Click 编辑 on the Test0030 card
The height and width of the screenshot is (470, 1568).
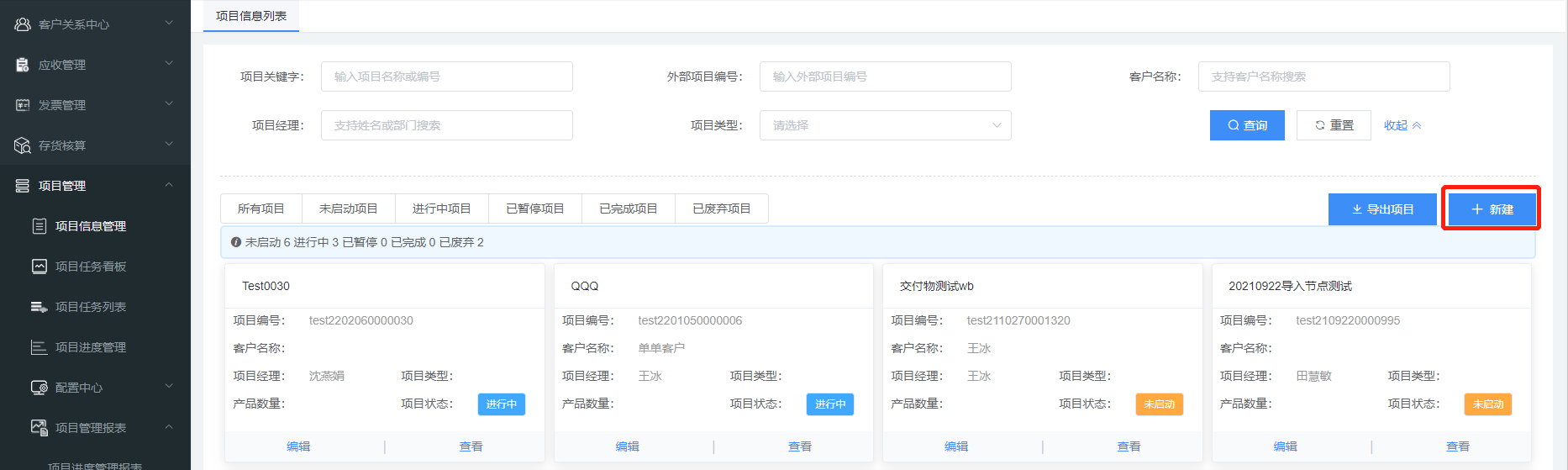[298, 446]
